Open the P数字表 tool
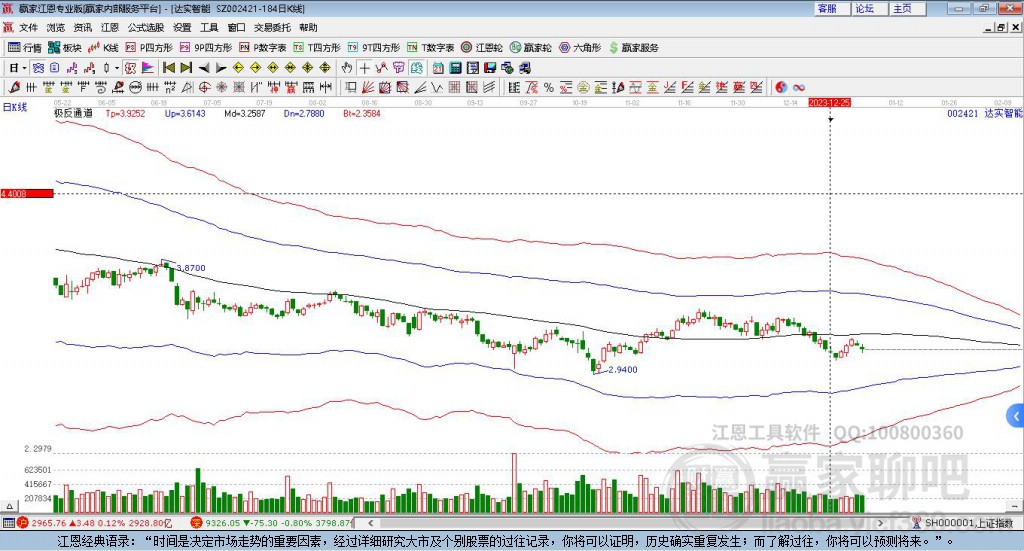This screenshot has width=1024, height=551. coord(263,48)
